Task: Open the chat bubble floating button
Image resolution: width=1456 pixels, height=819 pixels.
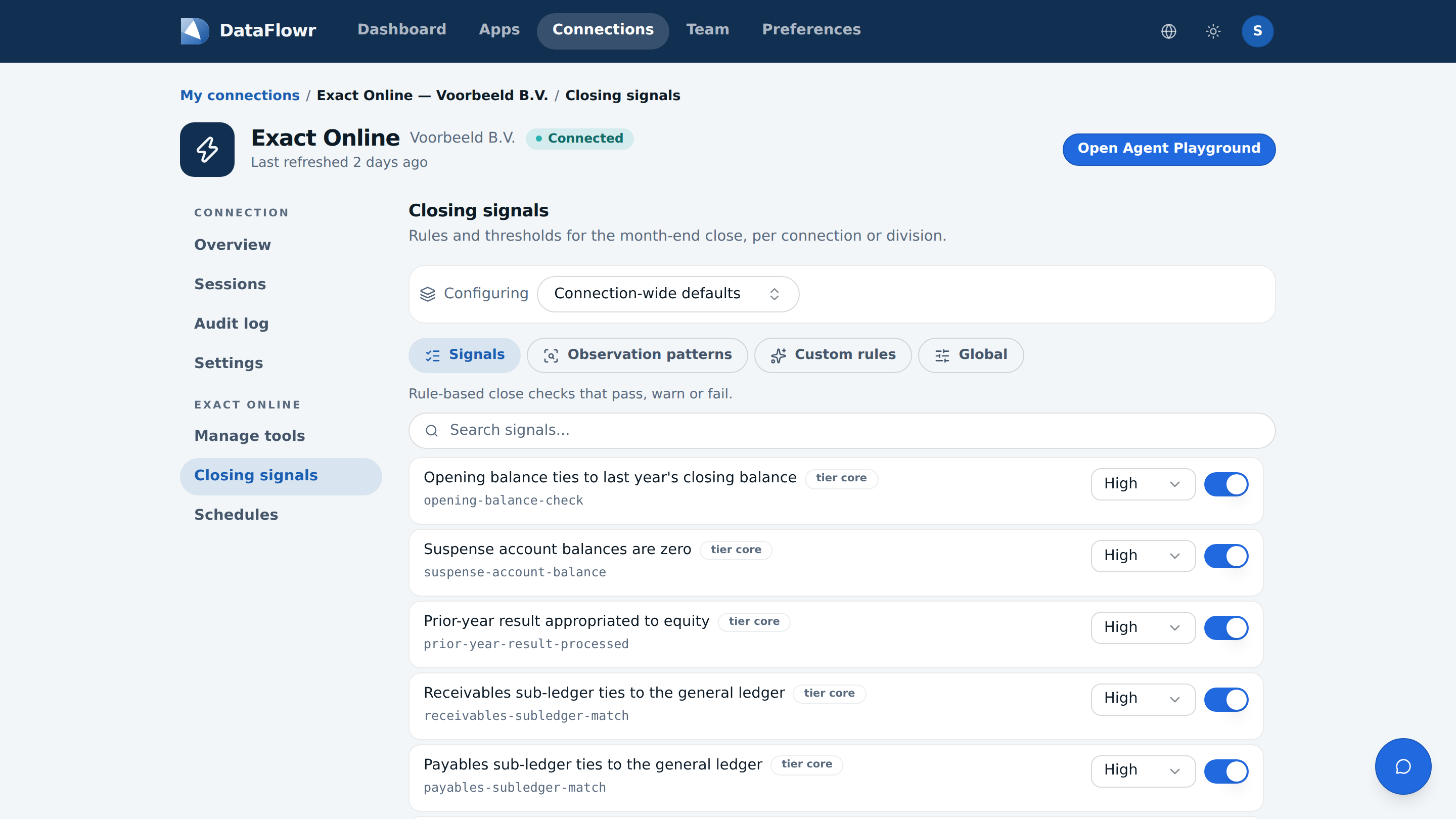Action: coord(1403,766)
